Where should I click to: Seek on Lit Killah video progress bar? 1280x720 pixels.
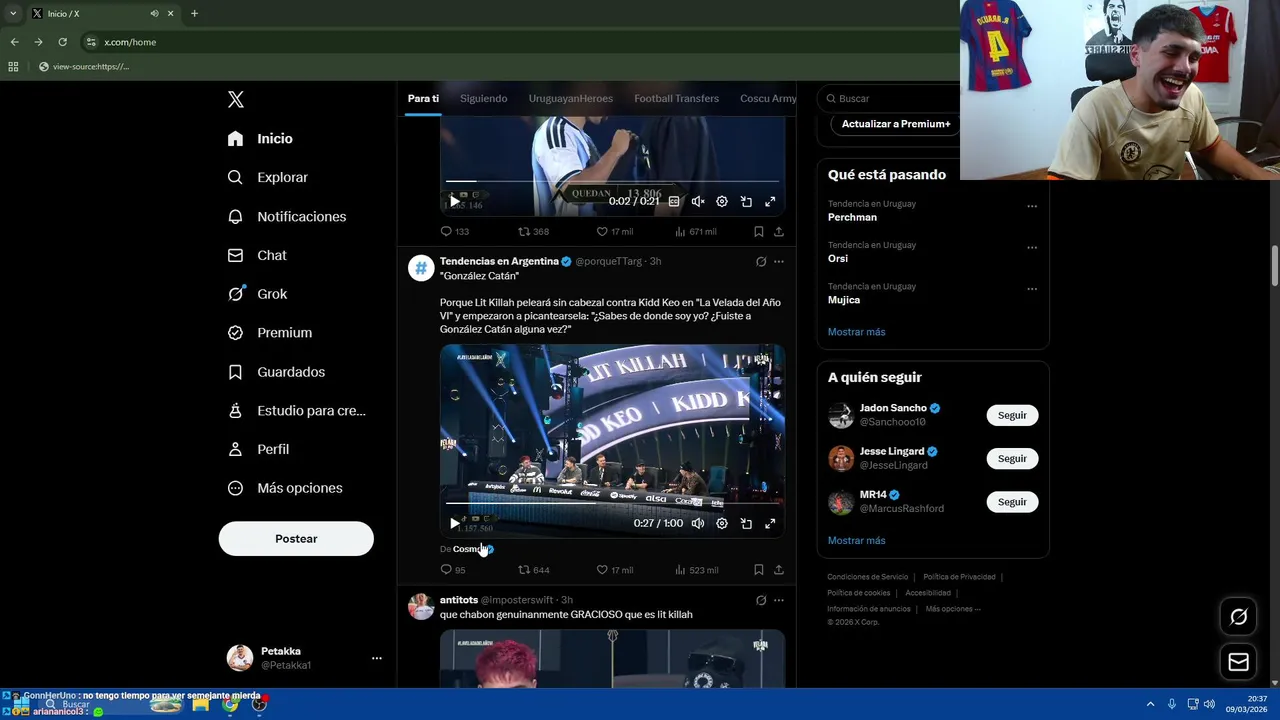point(612,503)
